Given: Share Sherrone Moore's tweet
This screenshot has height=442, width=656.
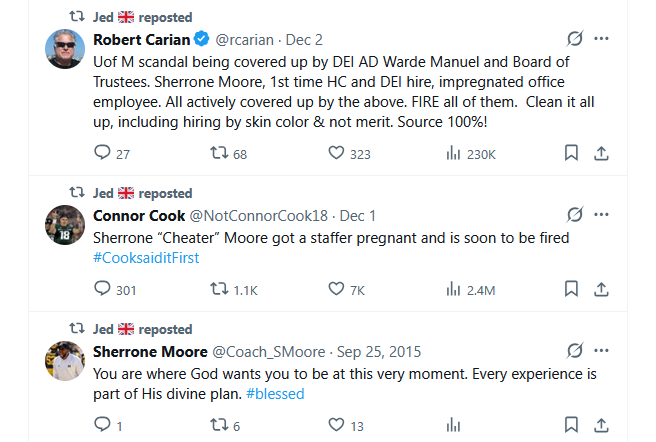Looking at the screenshot, I should 601,425.
